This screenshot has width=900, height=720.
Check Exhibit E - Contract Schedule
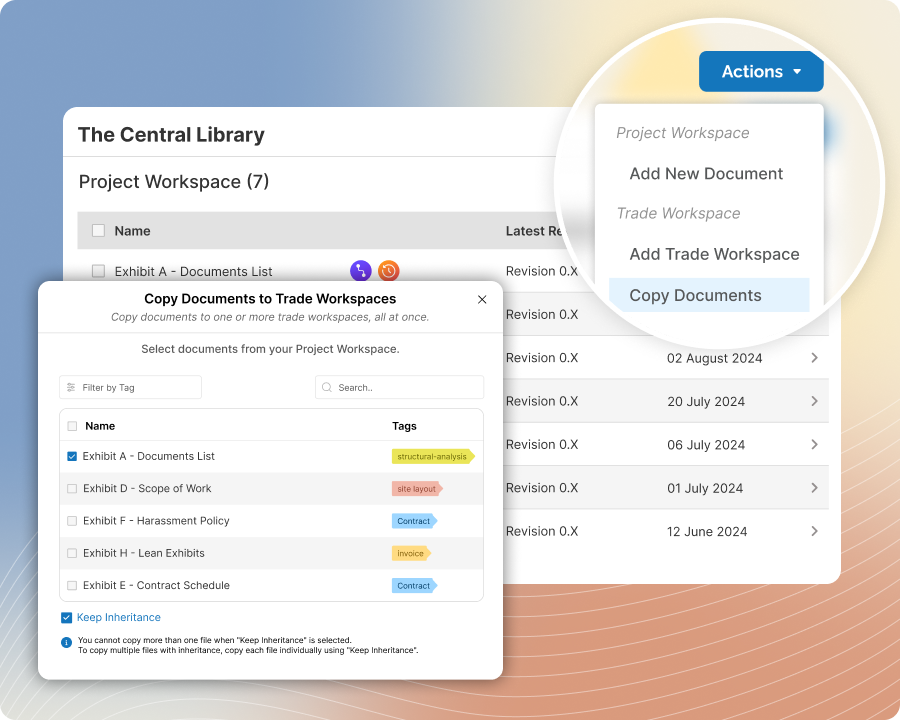click(x=72, y=586)
